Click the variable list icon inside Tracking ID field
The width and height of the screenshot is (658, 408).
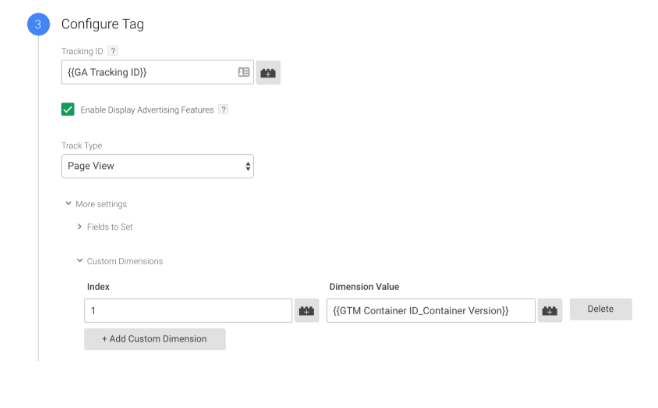coord(244,73)
